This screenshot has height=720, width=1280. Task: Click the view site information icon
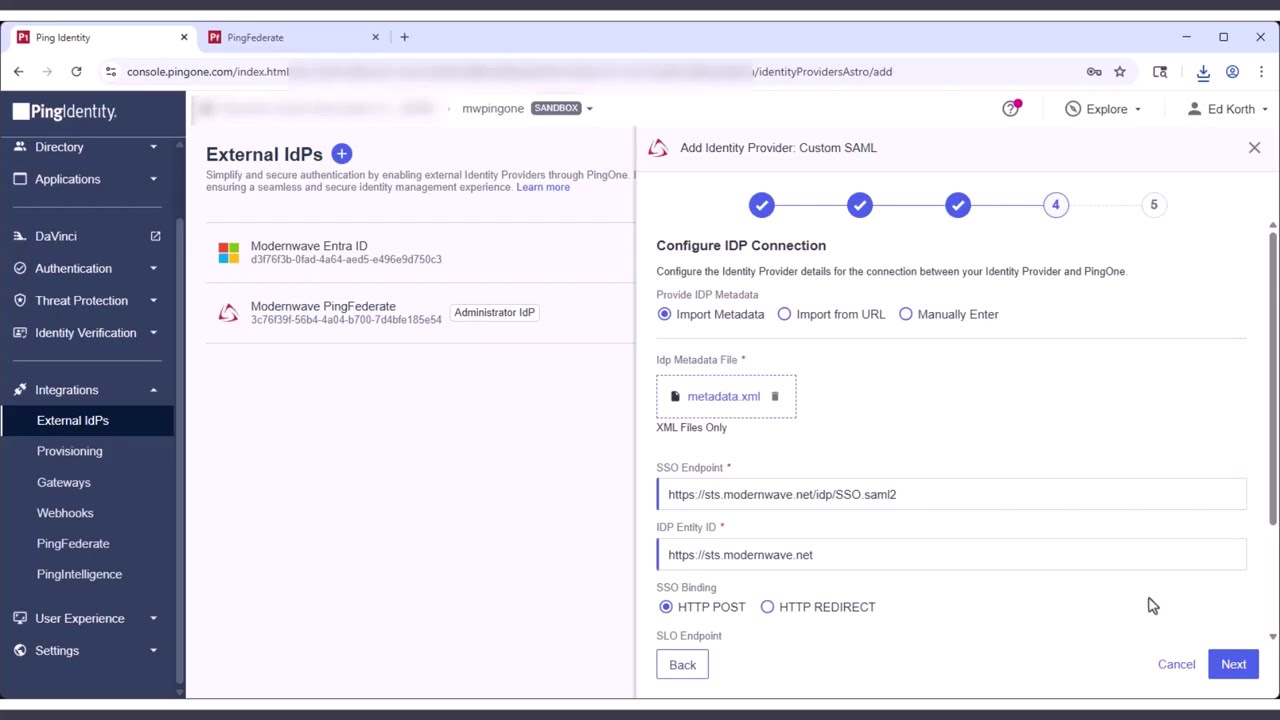coord(109,72)
